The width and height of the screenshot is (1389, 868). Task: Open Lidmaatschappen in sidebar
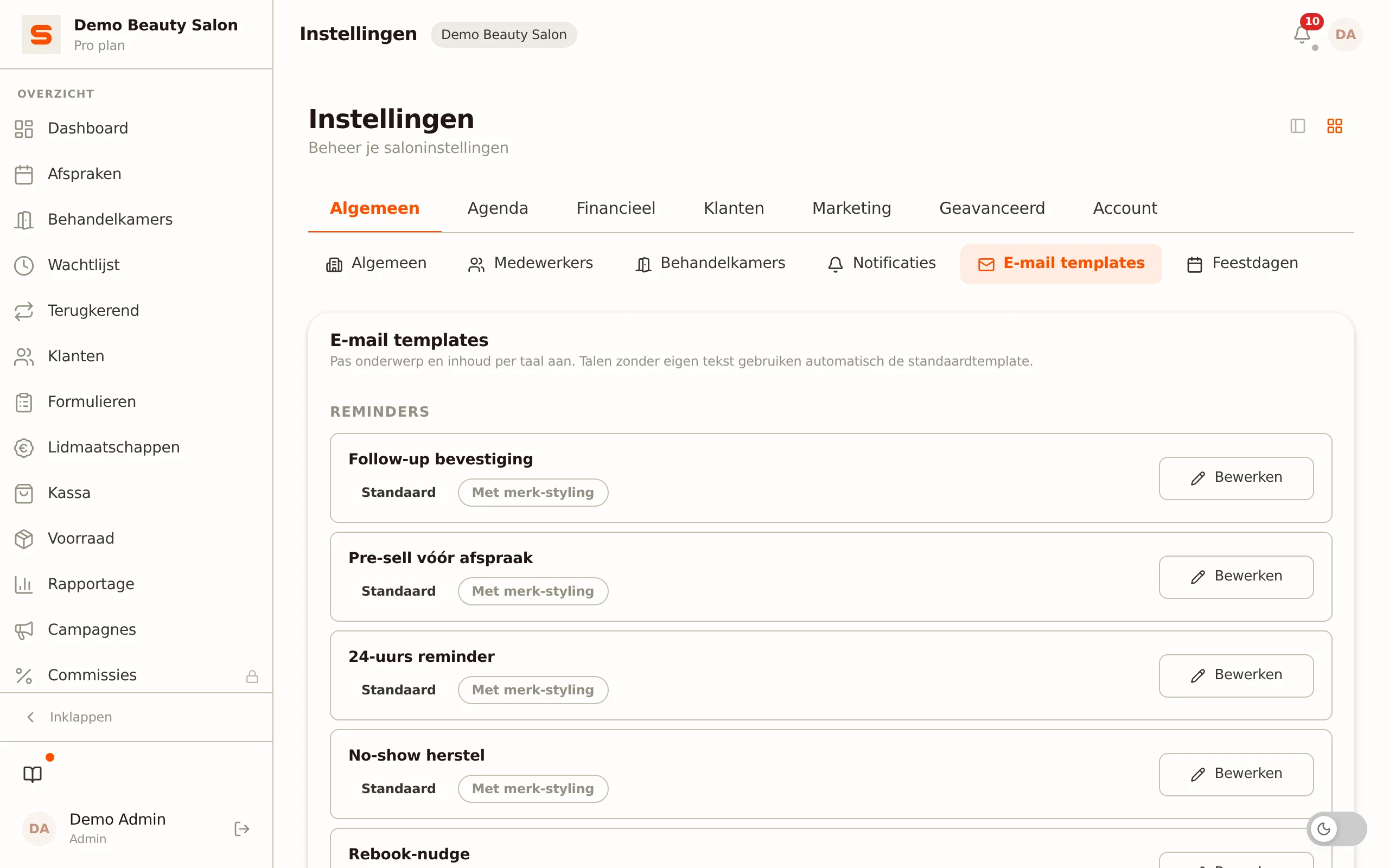[136, 447]
